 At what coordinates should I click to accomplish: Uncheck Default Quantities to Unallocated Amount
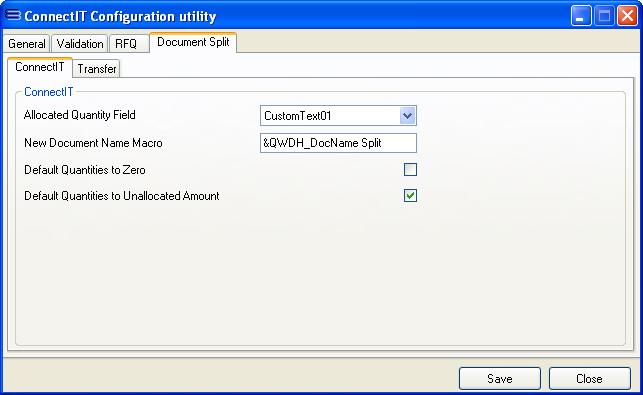[x=410, y=196]
